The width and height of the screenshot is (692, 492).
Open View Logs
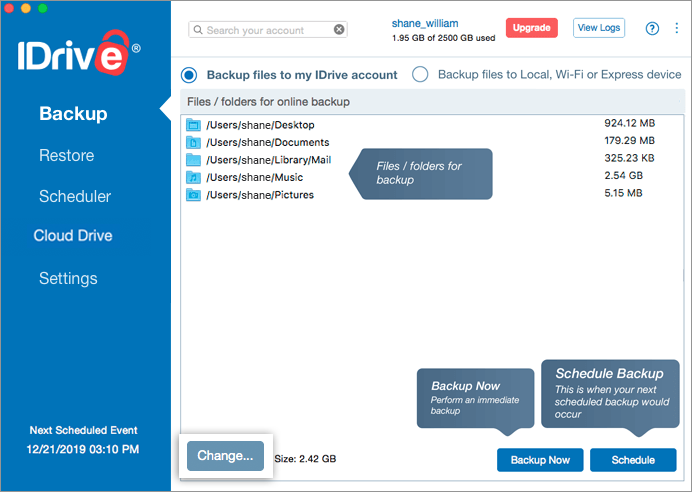pos(599,28)
